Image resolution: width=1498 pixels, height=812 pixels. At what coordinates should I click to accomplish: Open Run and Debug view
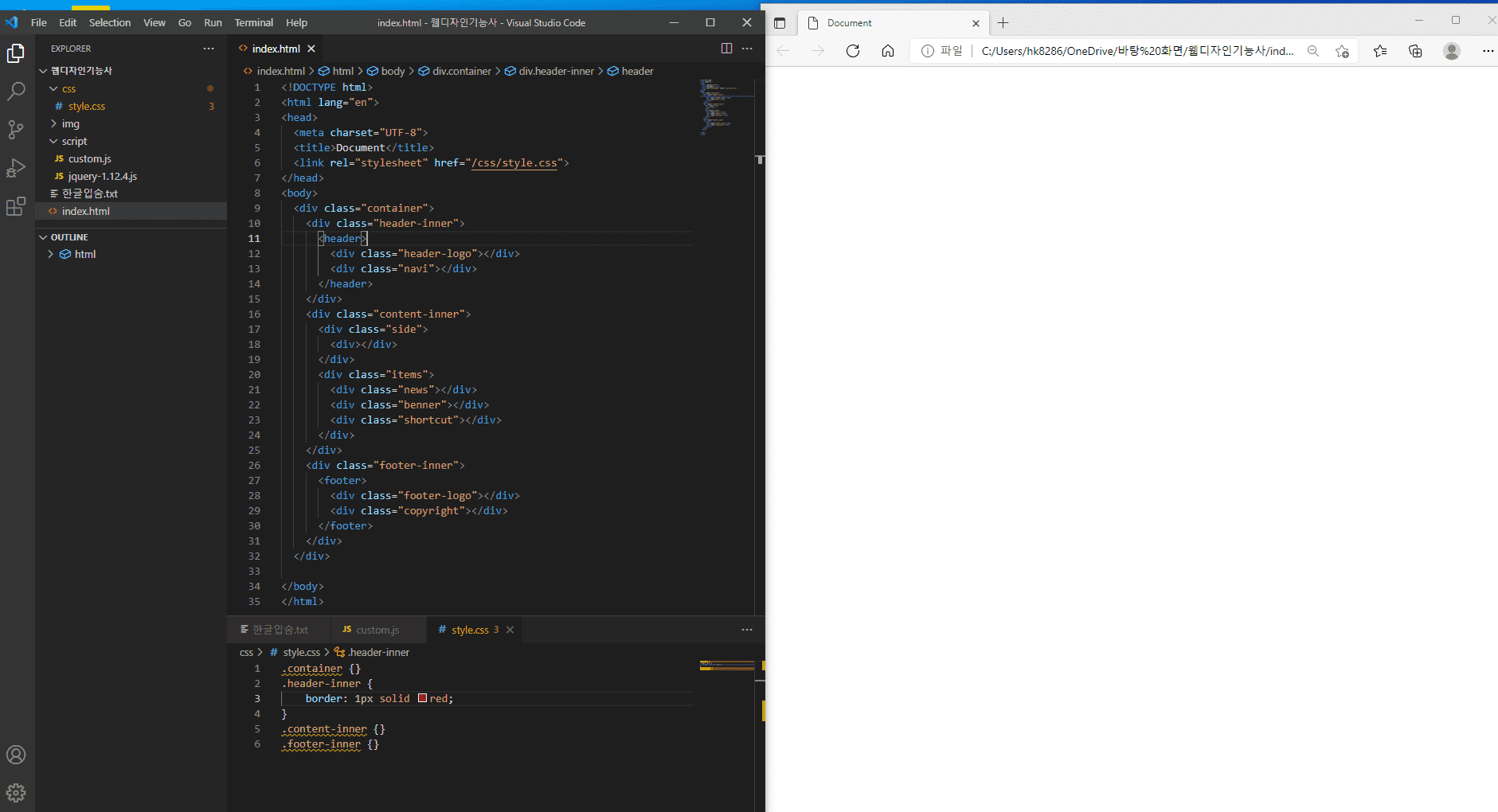[x=16, y=168]
